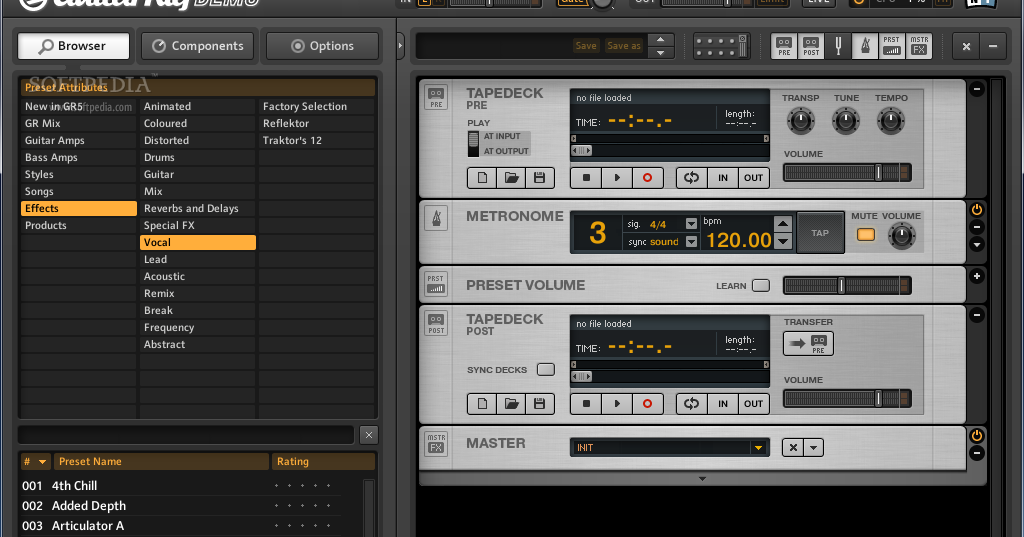Select Reverbs and Delays attribute
Image resolution: width=1024 pixels, height=537 pixels.
(x=197, y=208)
